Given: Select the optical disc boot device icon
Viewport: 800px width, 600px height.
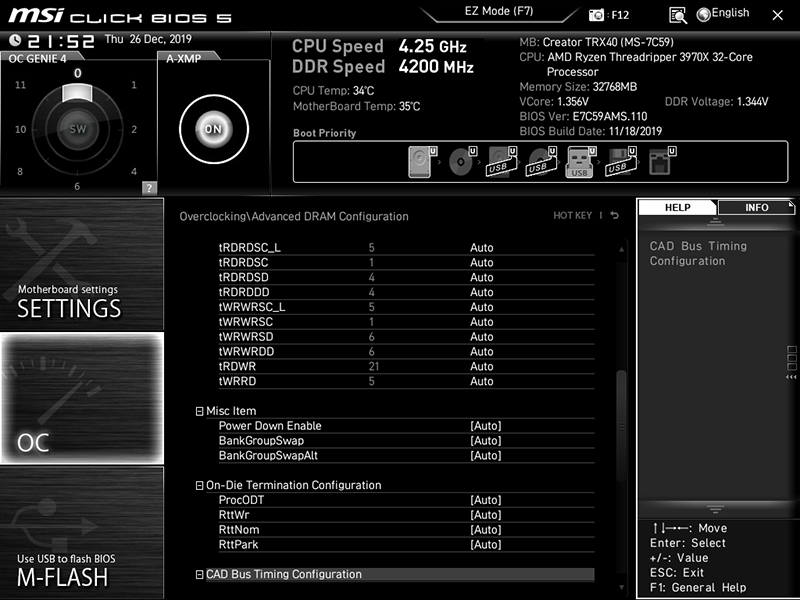Looking at the screenshot, I should point(462,162).
